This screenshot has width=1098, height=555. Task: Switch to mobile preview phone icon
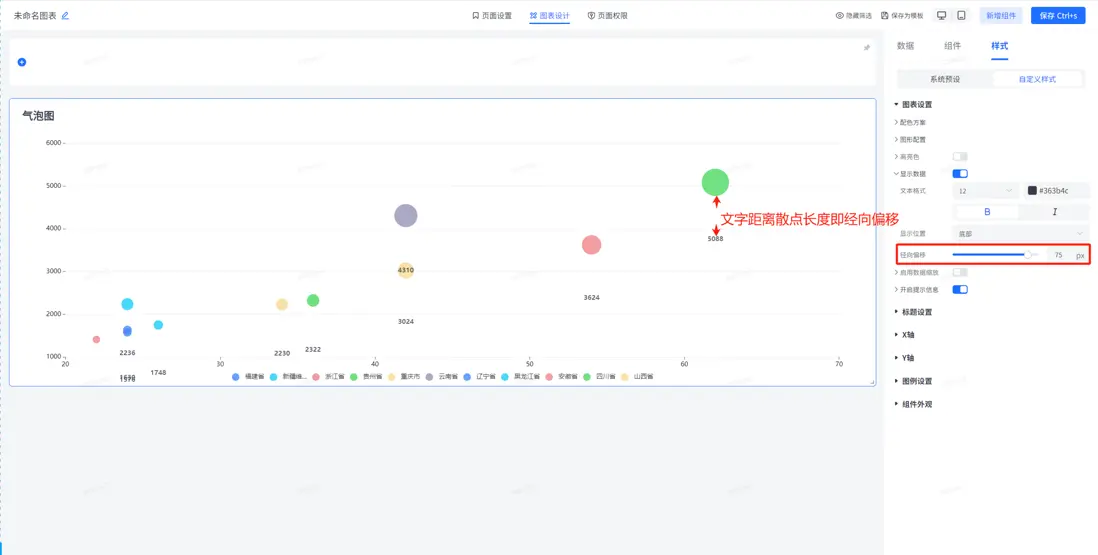961,15
